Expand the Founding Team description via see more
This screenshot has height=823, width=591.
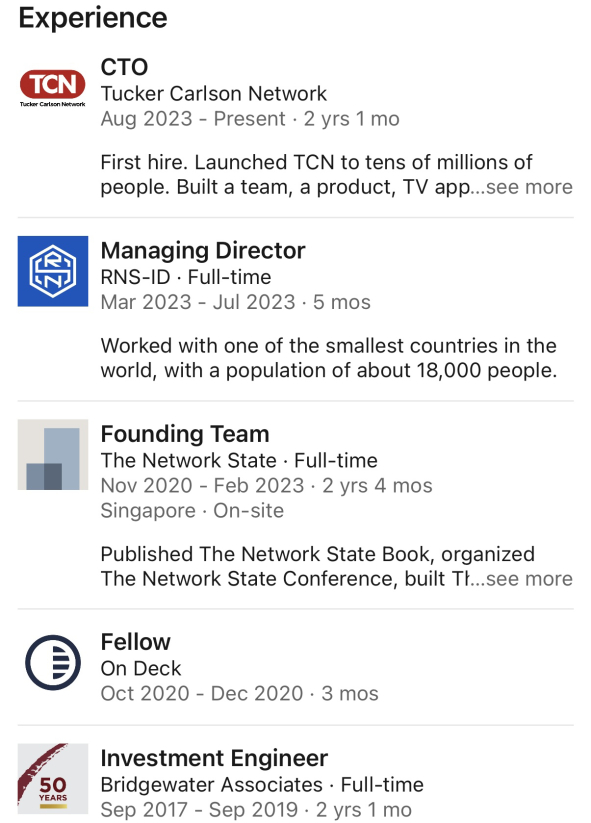tap(529, 578)
